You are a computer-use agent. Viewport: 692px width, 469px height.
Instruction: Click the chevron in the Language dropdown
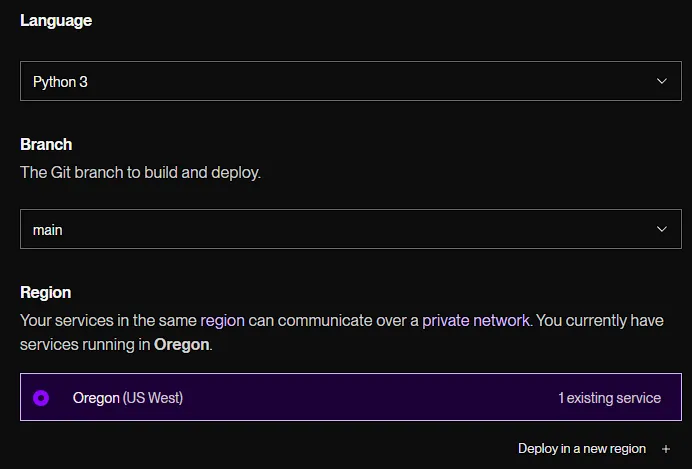[x=661, y=81]
